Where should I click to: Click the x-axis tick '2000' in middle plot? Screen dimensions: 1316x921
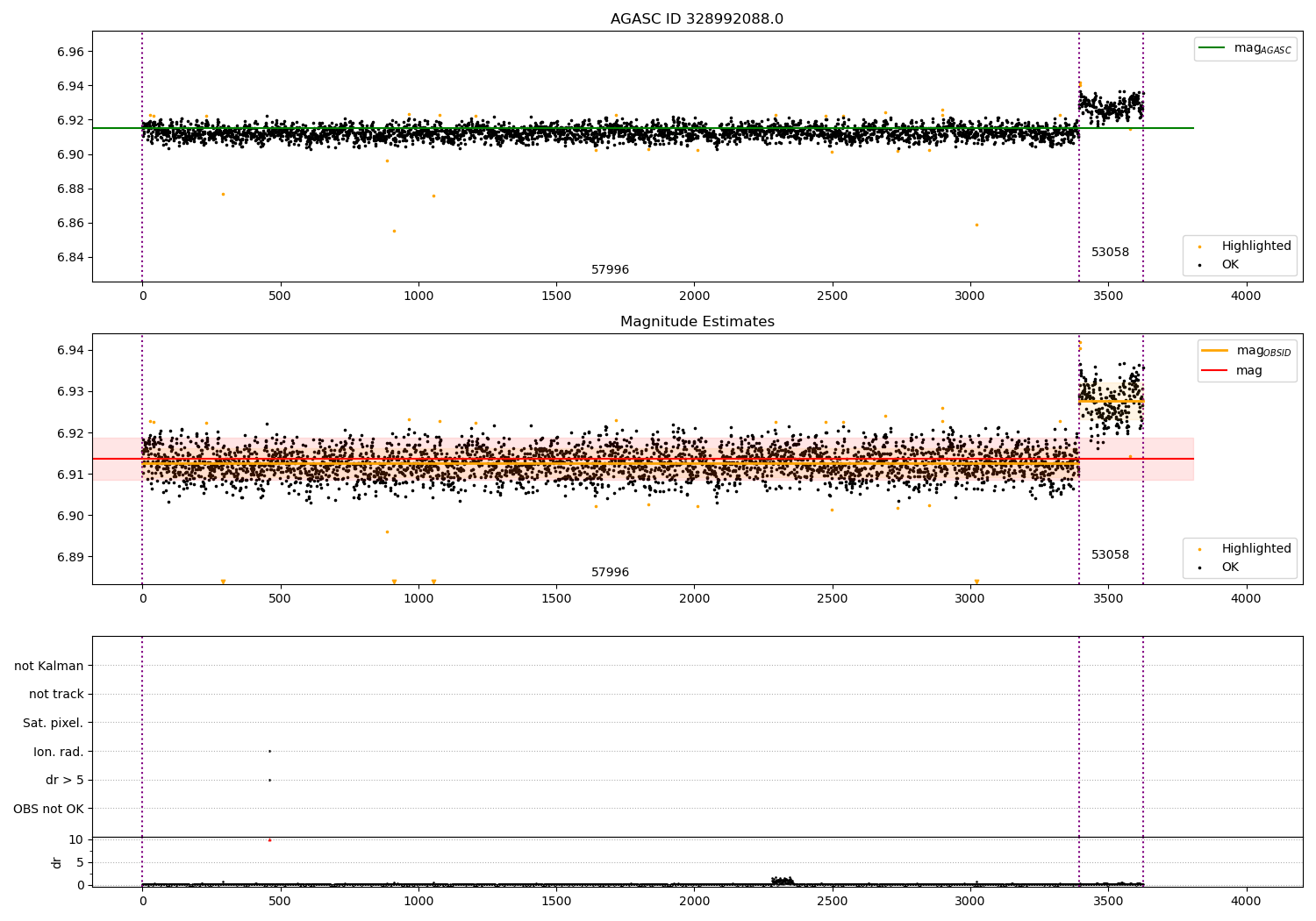tap(694, 598)
